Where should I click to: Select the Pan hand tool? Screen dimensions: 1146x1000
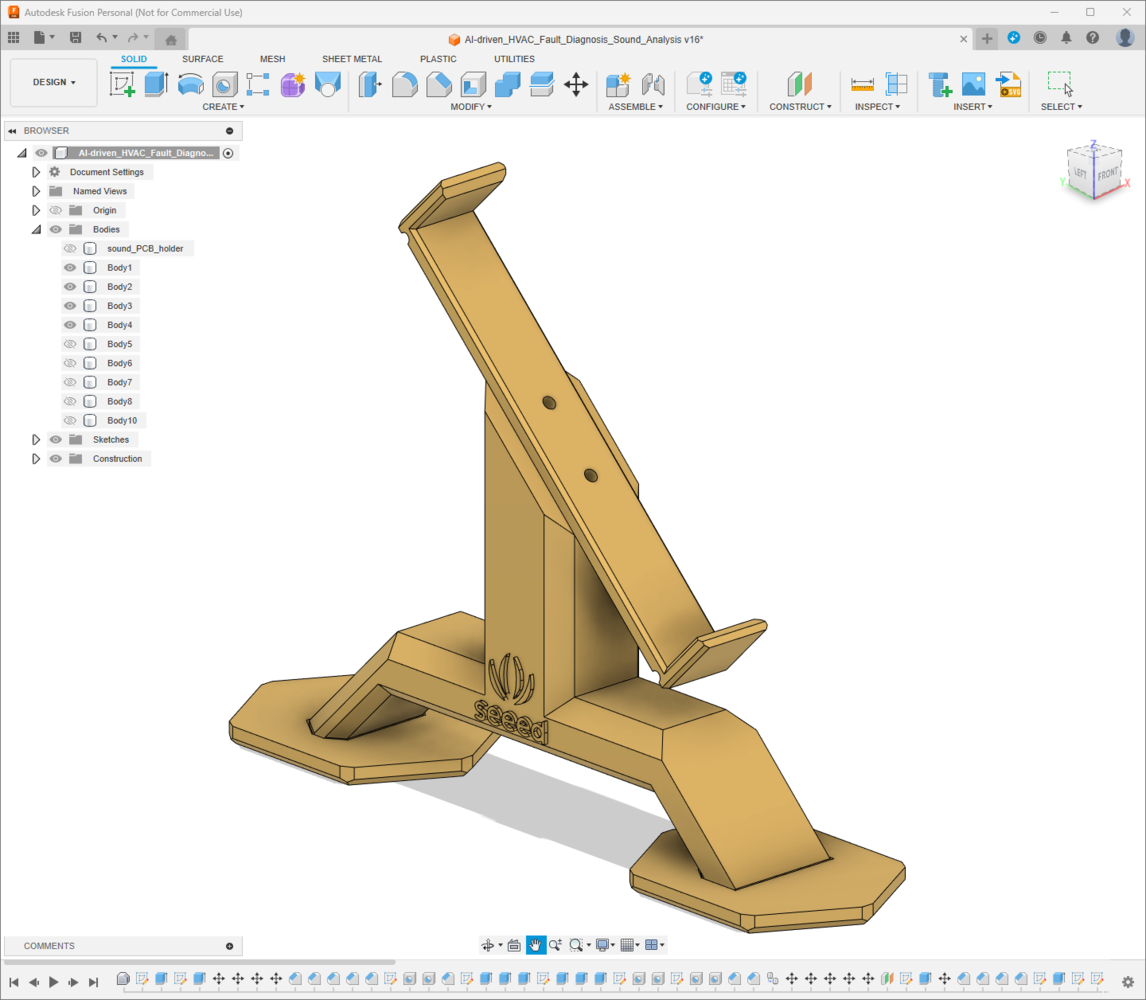pyautogui.click(x=536, y=945)
